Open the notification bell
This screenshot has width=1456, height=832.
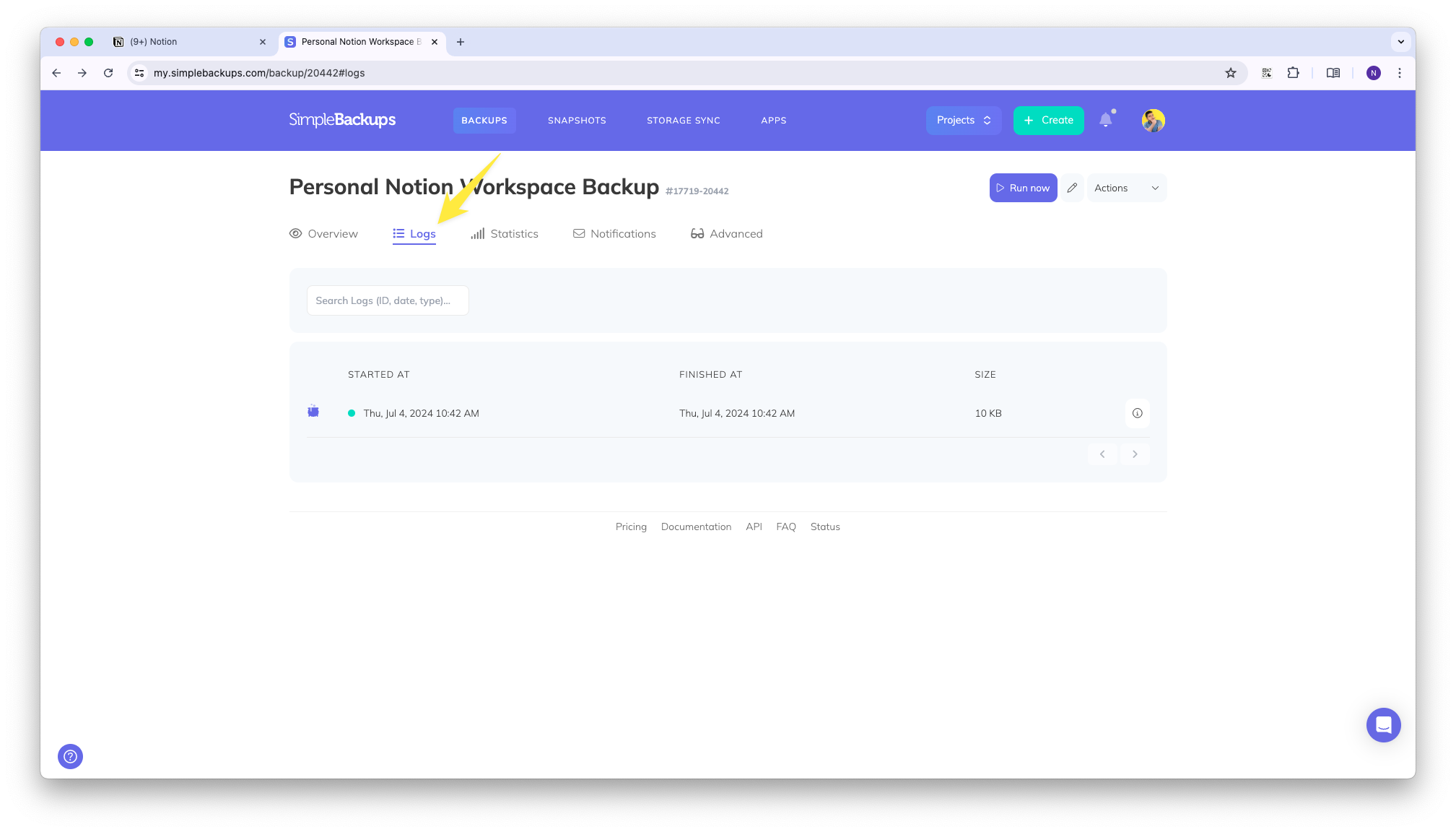[x=1107, y=120]
